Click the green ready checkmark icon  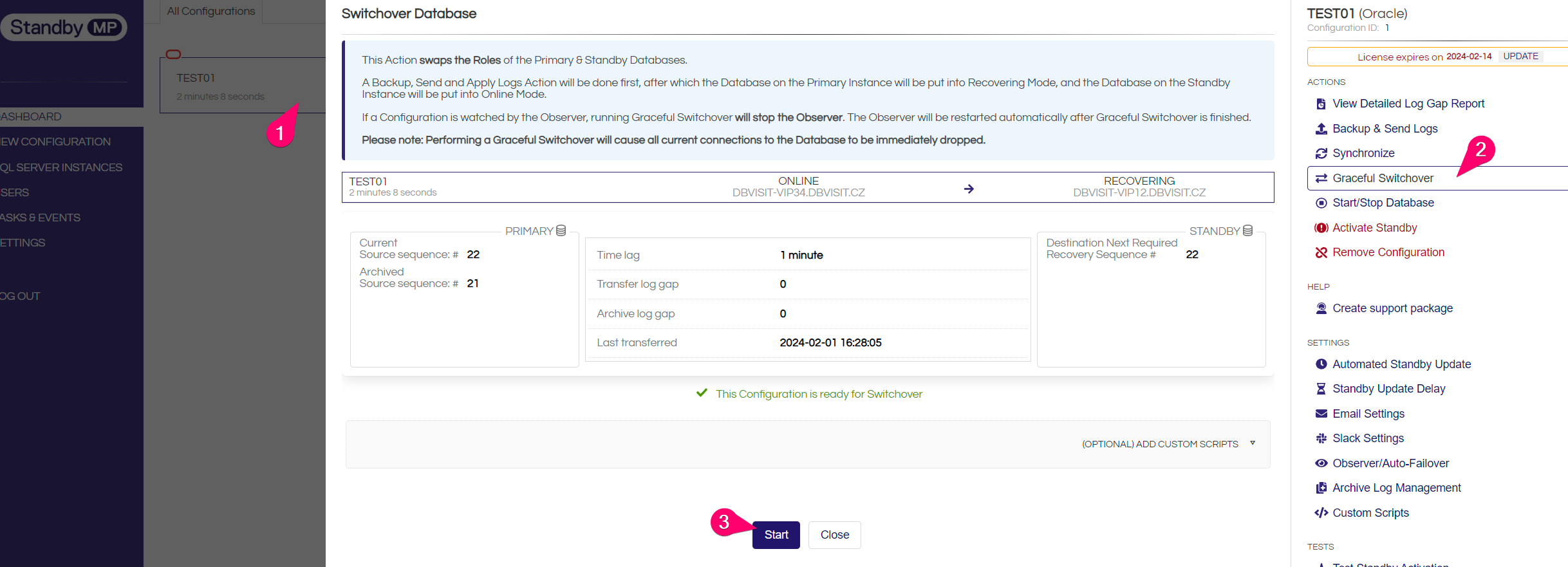point(702,393)
